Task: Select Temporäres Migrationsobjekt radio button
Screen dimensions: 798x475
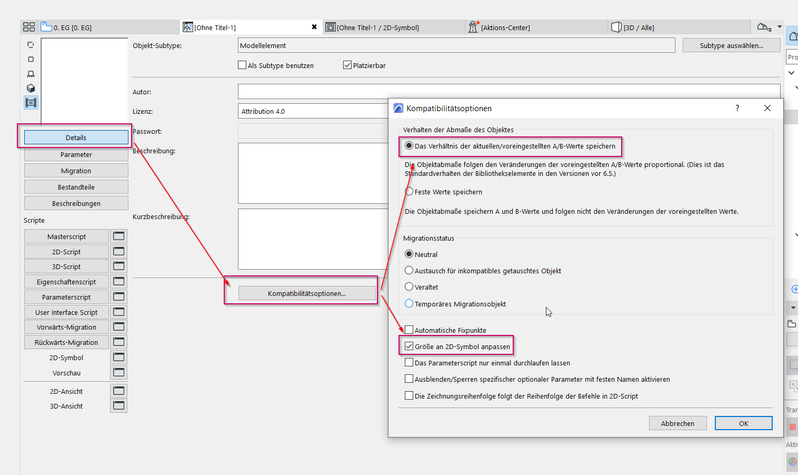Action: pyautogui.click(x=409, y=303)
